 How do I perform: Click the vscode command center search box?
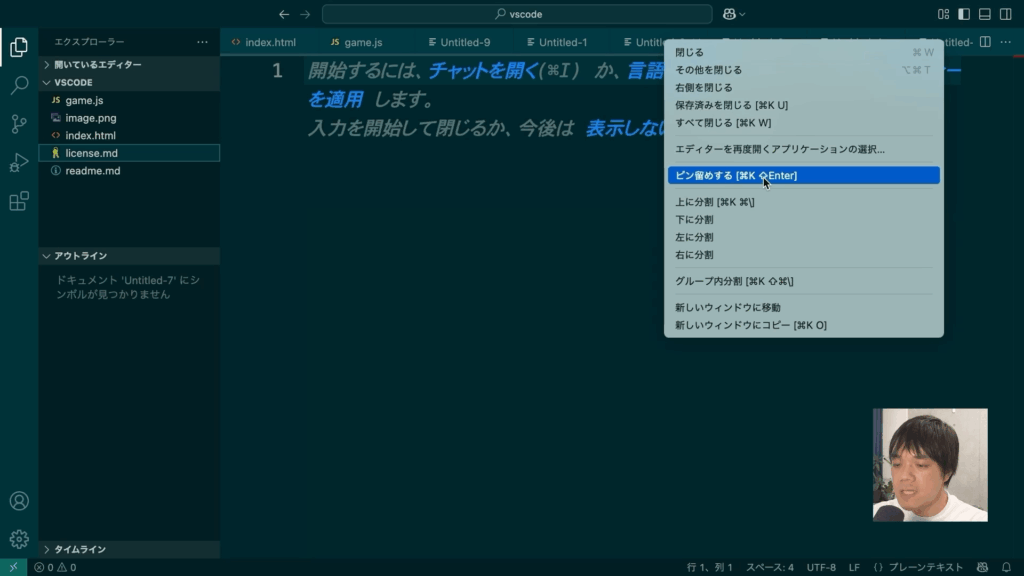click(517, 14)
